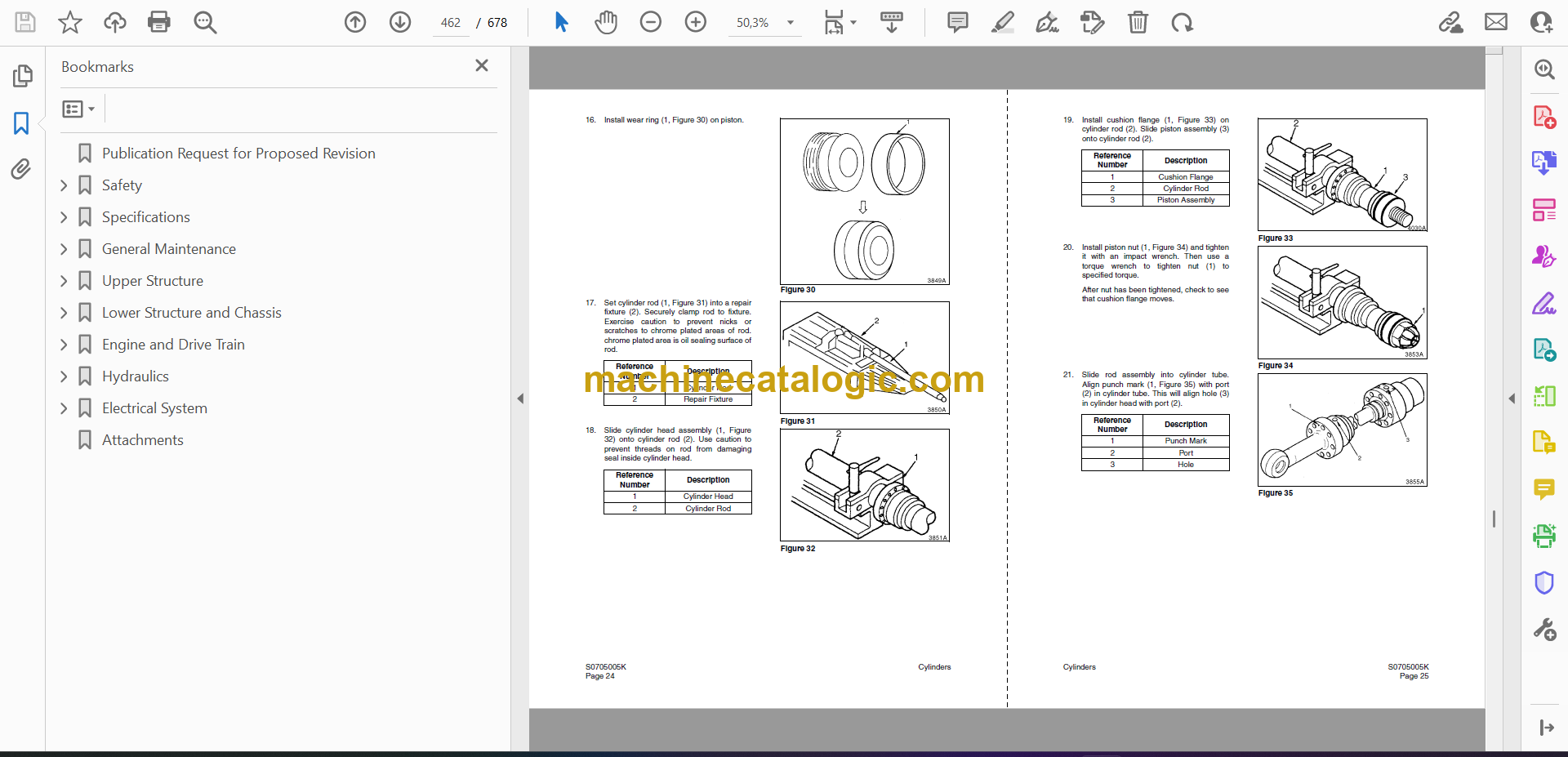Go to previous page arrow
This screenshot has height=757, width=1568.
[355, 22]
